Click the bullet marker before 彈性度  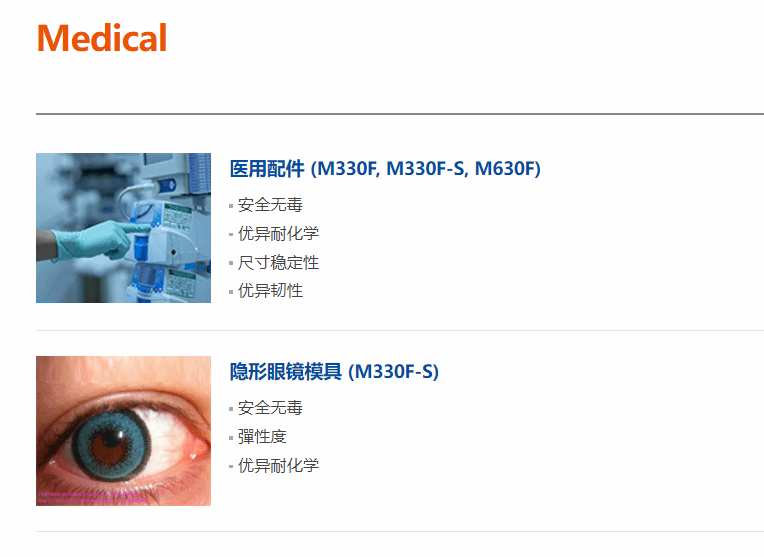pyautogui.click(x=231, y=438)
